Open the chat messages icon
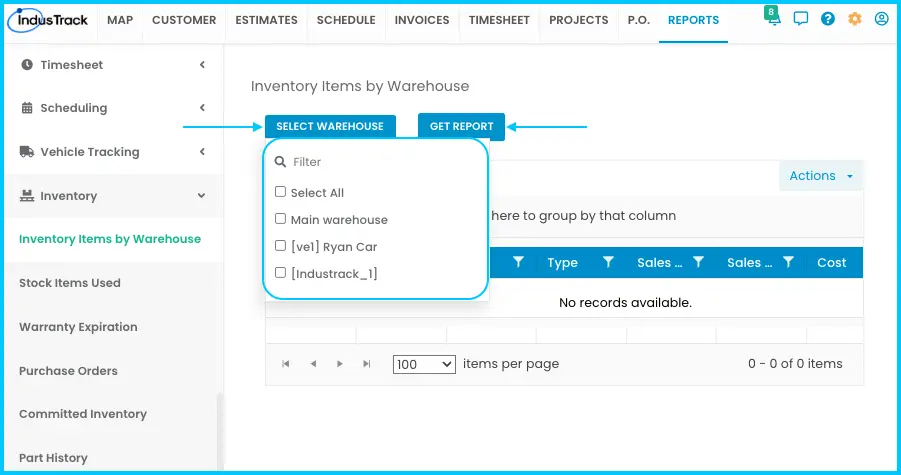The width and height of the screenshot is (901, 475). click(x=800, y=19)
